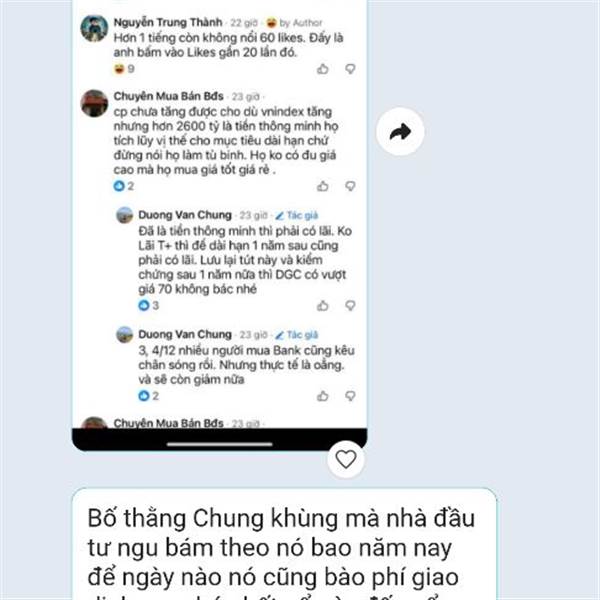This screenshot has width=600, height=600.
Task: Like the reply about 3, 4/12 Bank buyers
Action: [323, 396]
